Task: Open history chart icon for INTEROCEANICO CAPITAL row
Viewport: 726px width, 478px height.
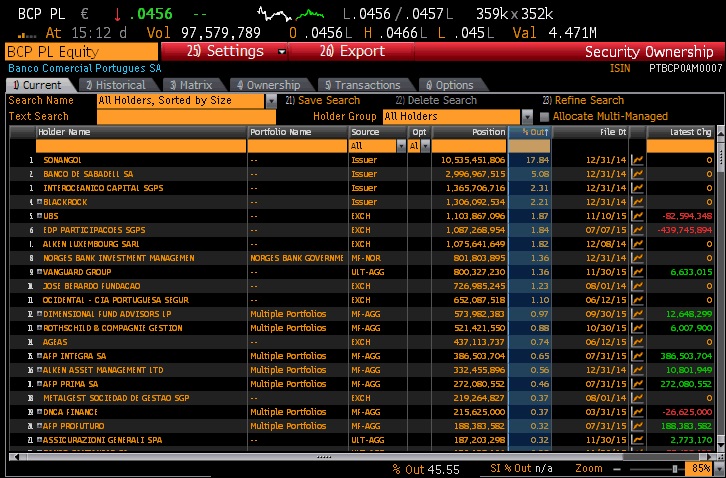Action: (638, 188)
